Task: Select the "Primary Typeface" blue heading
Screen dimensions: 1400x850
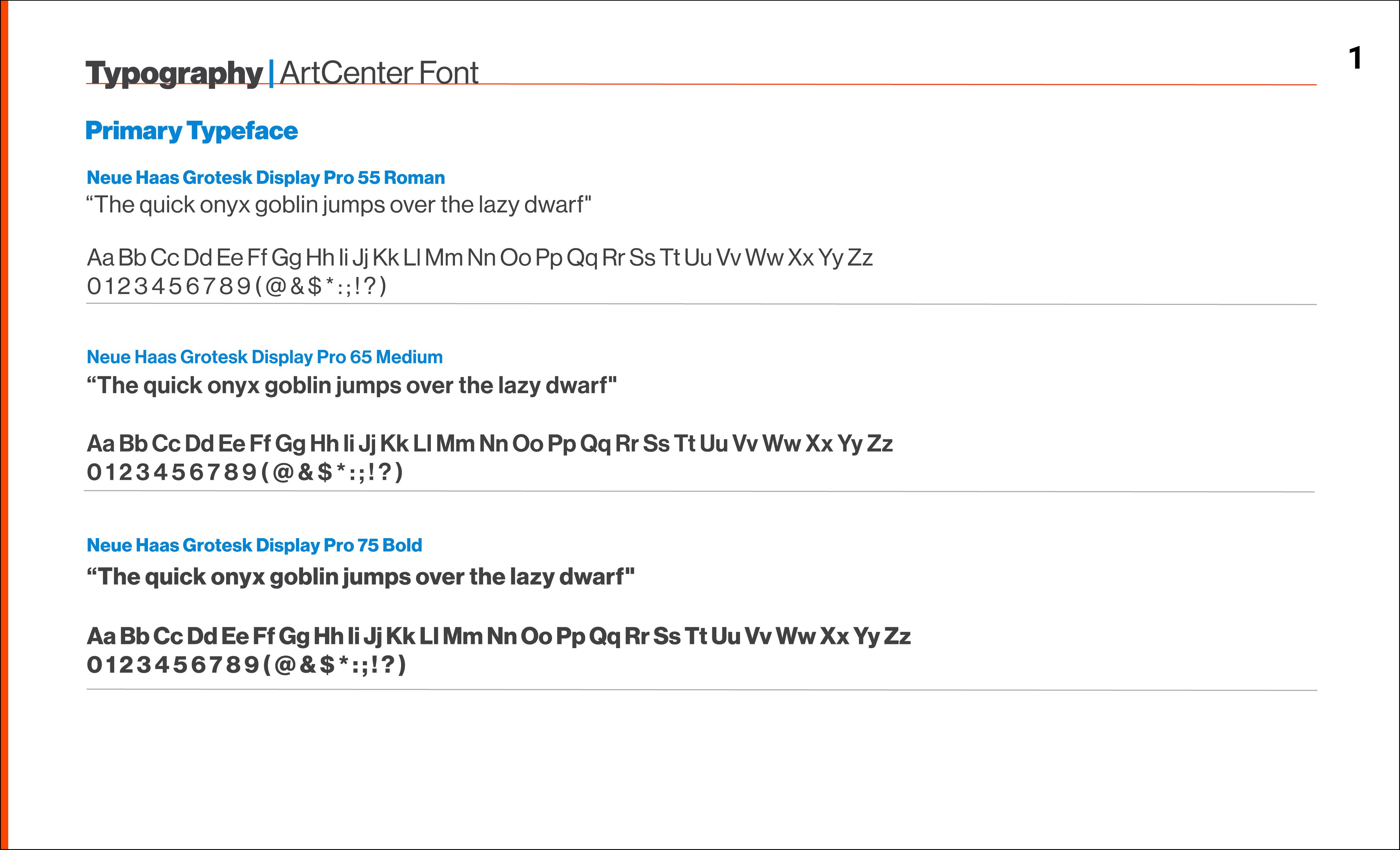Action: (191, 131)
